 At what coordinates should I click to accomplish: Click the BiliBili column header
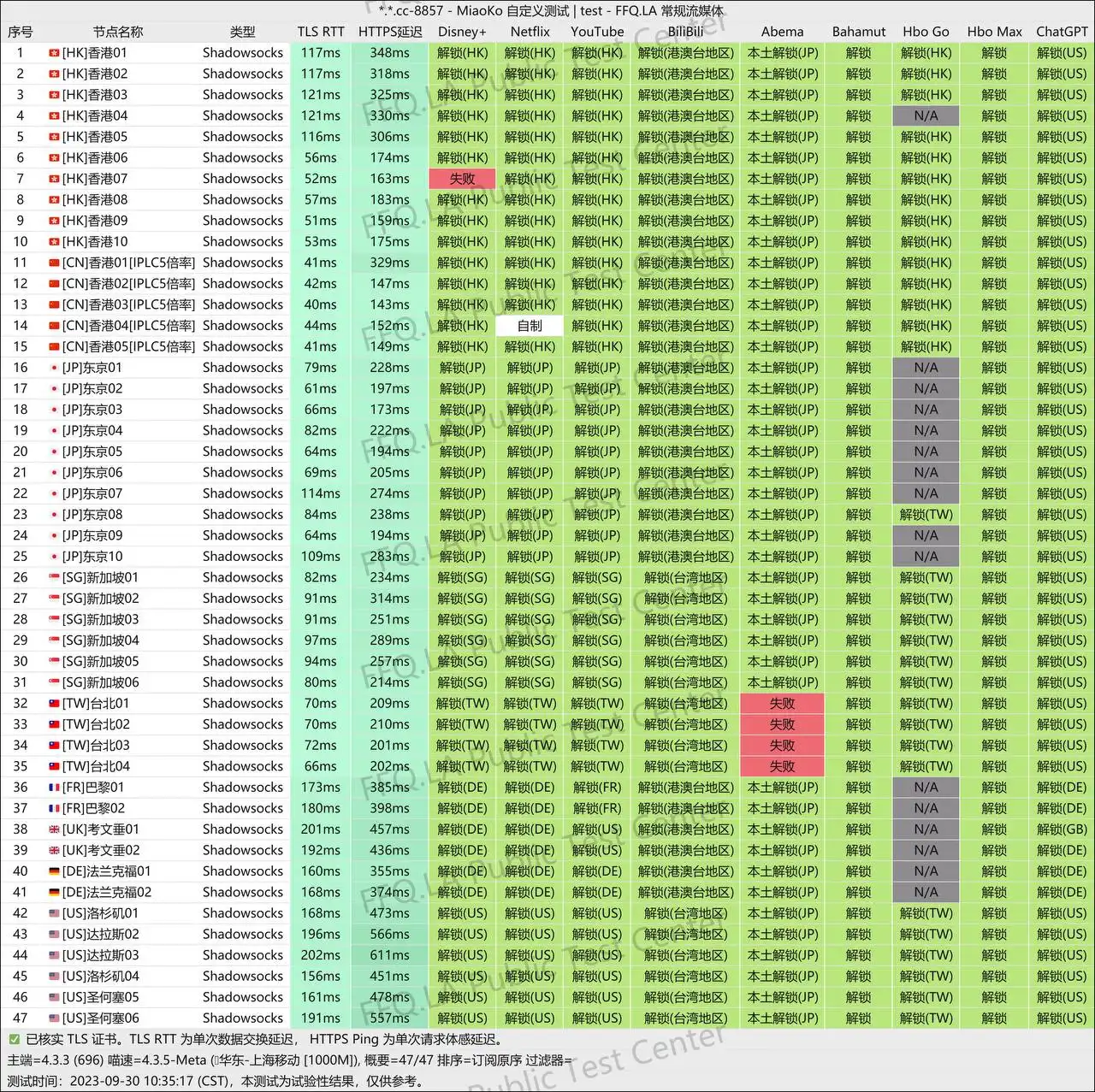686,32
